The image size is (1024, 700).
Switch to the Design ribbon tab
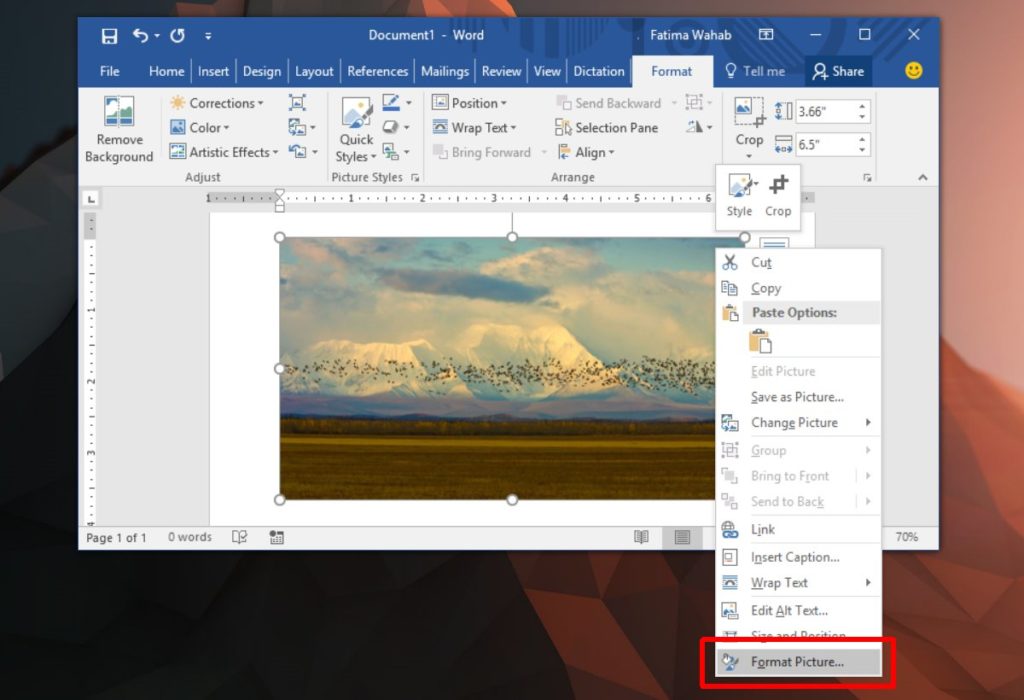262,71
